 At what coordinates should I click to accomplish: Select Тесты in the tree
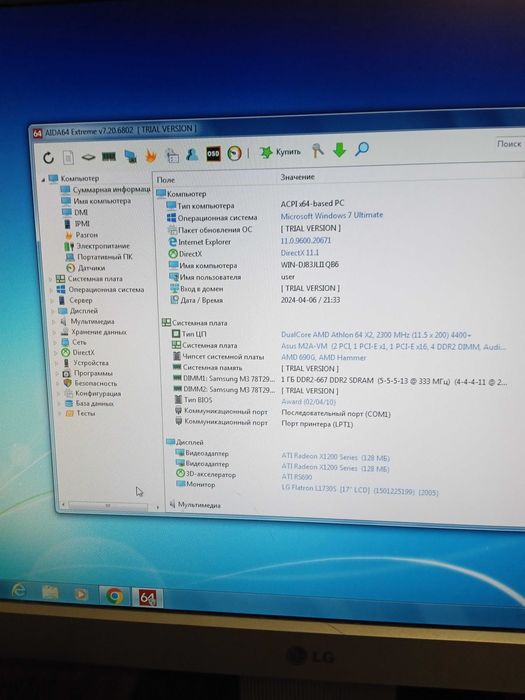pyautogui.click(x=80, y=413)
